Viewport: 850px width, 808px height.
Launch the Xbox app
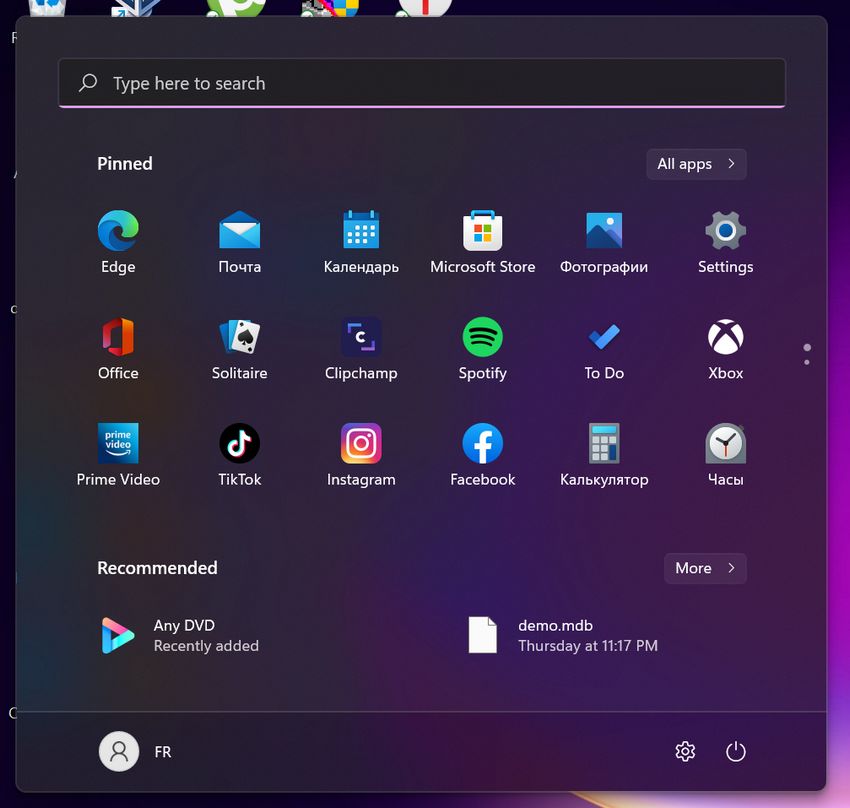tap(725, 348)
